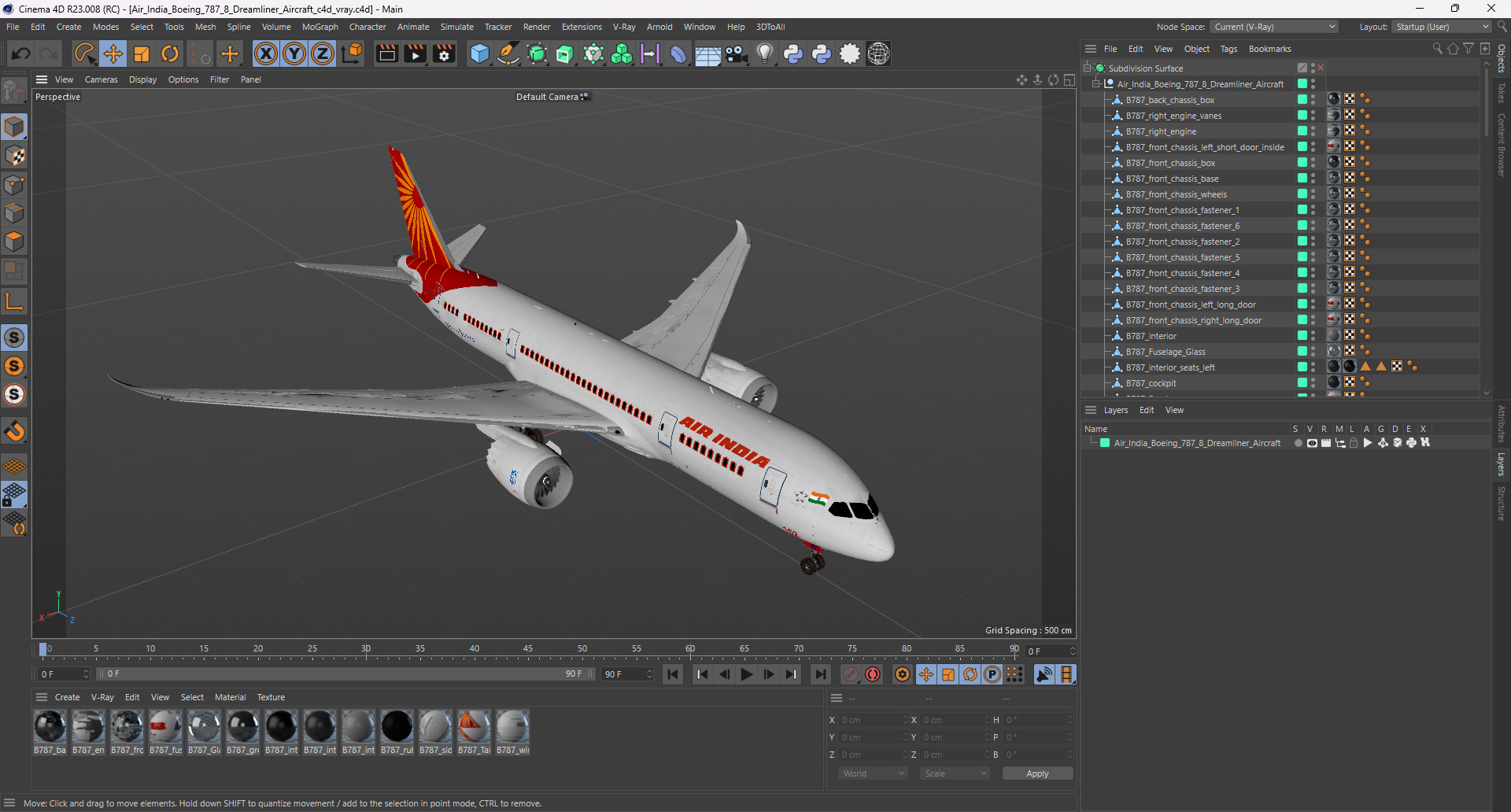
Task: Click the Undo arrow icon
Action: coord(21,54)
